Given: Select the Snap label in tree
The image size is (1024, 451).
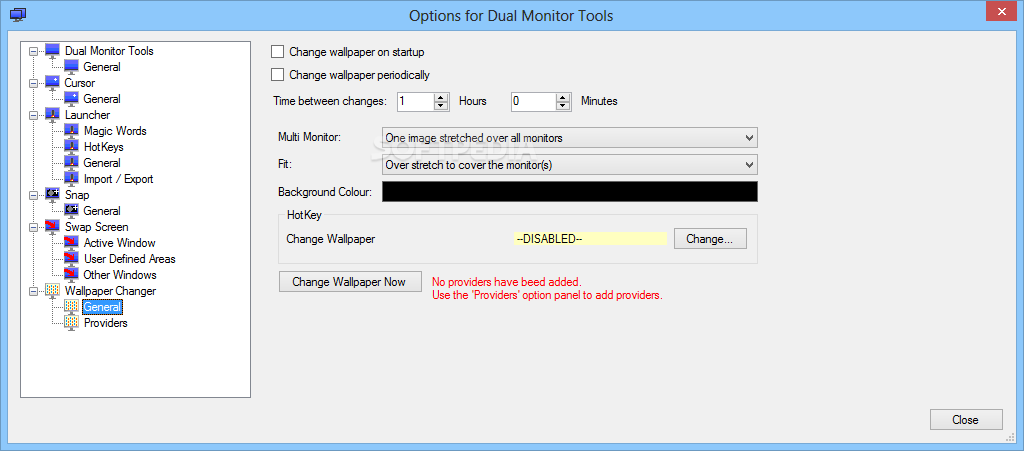Looking at the screenshot, I should click(76, 194).
